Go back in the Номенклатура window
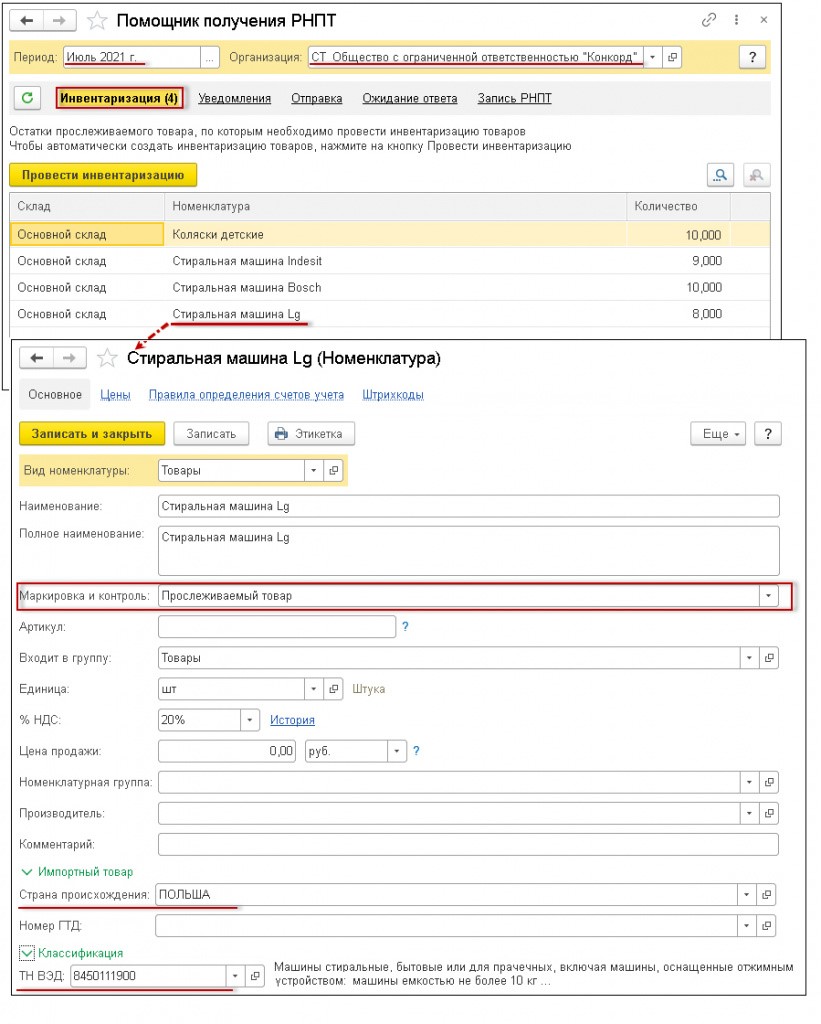 (x=37, y=358)
